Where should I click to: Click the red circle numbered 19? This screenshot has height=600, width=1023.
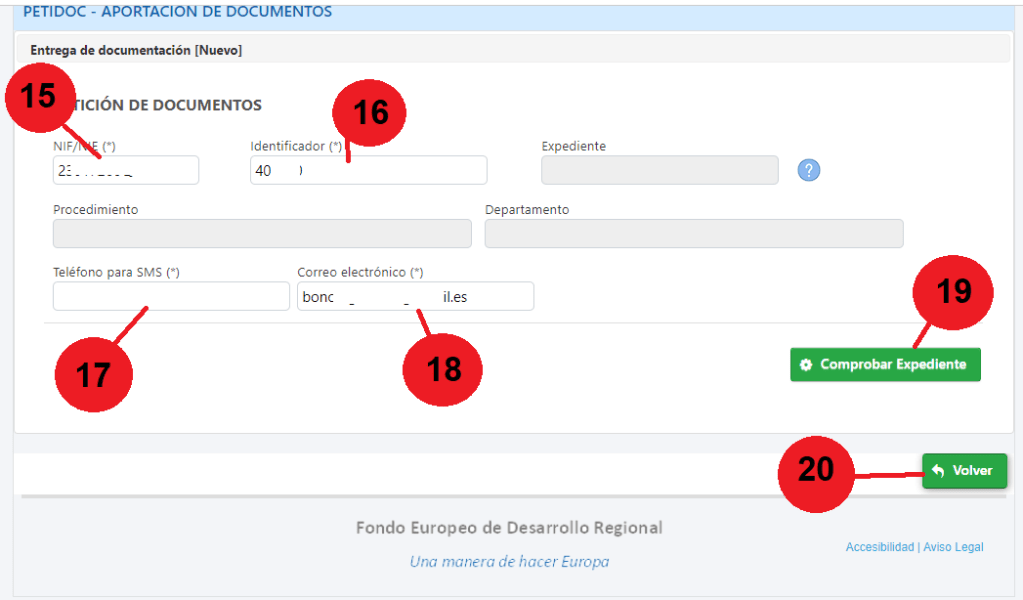pyautogui.click(x=953, y=291)
